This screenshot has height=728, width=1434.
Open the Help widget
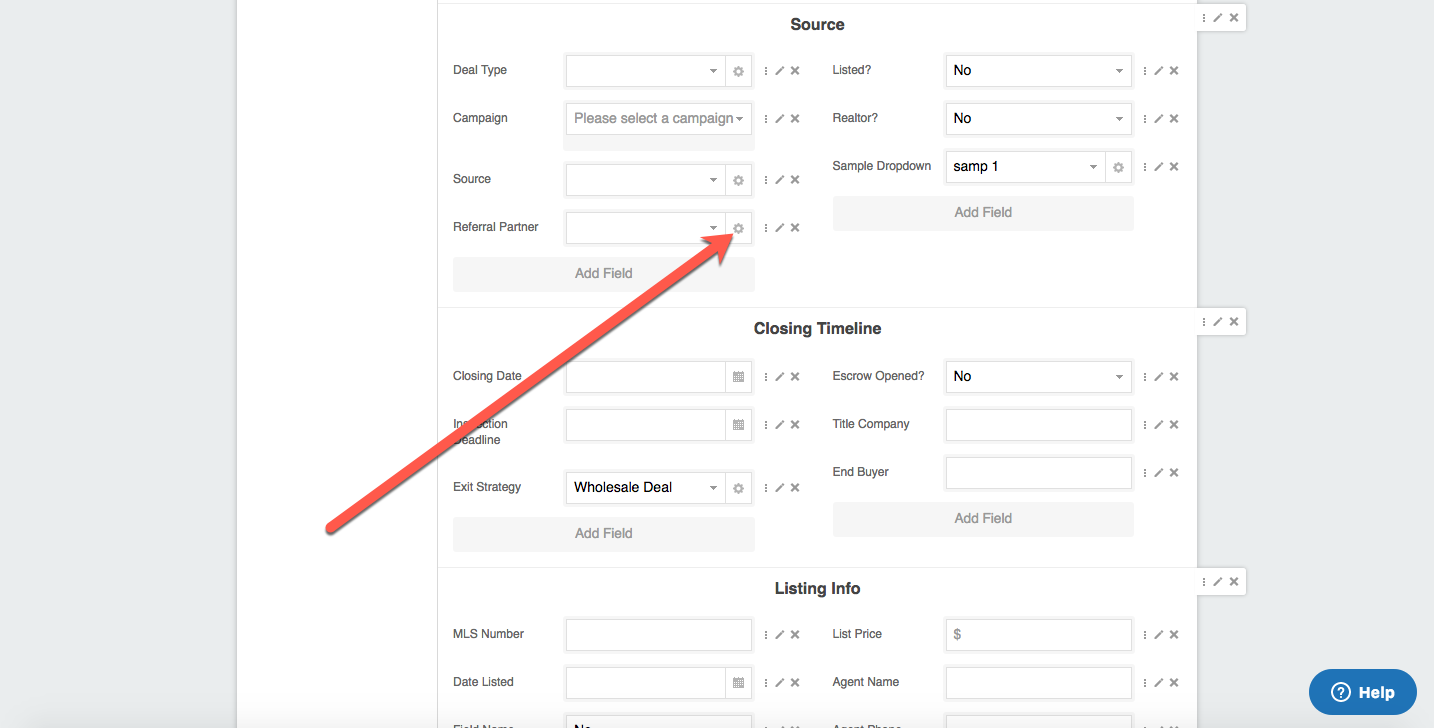pos(1362,692)
